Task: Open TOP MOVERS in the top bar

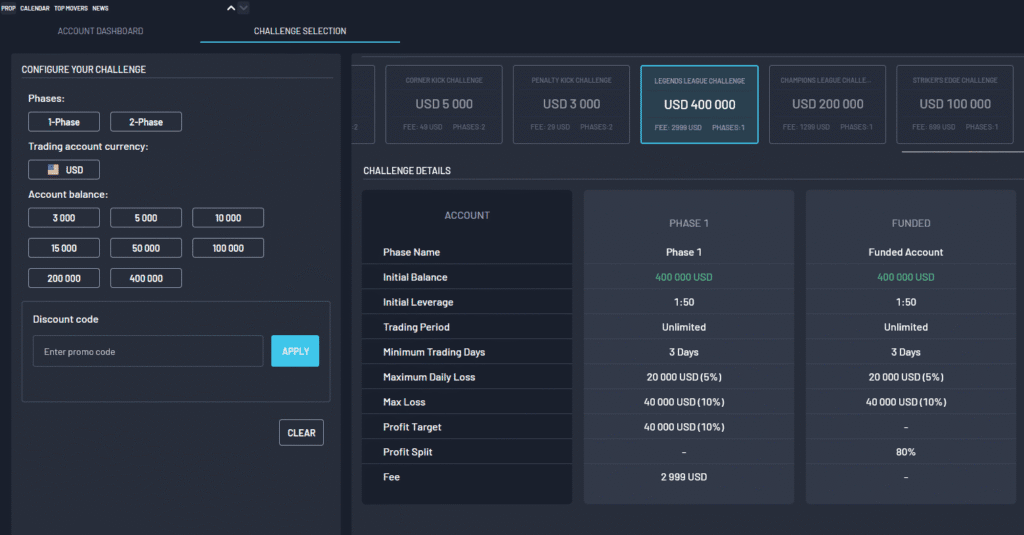Action: click(x=71, y=8)
